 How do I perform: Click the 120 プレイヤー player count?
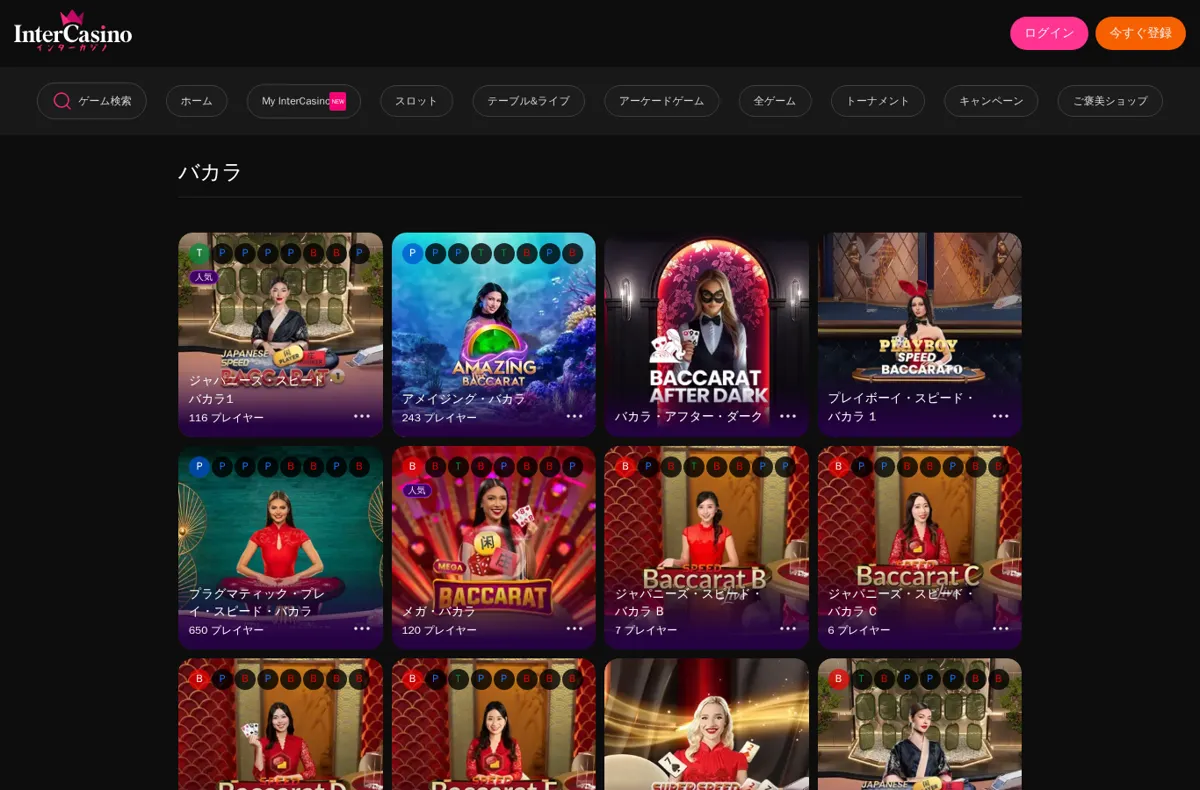[439, 630]
